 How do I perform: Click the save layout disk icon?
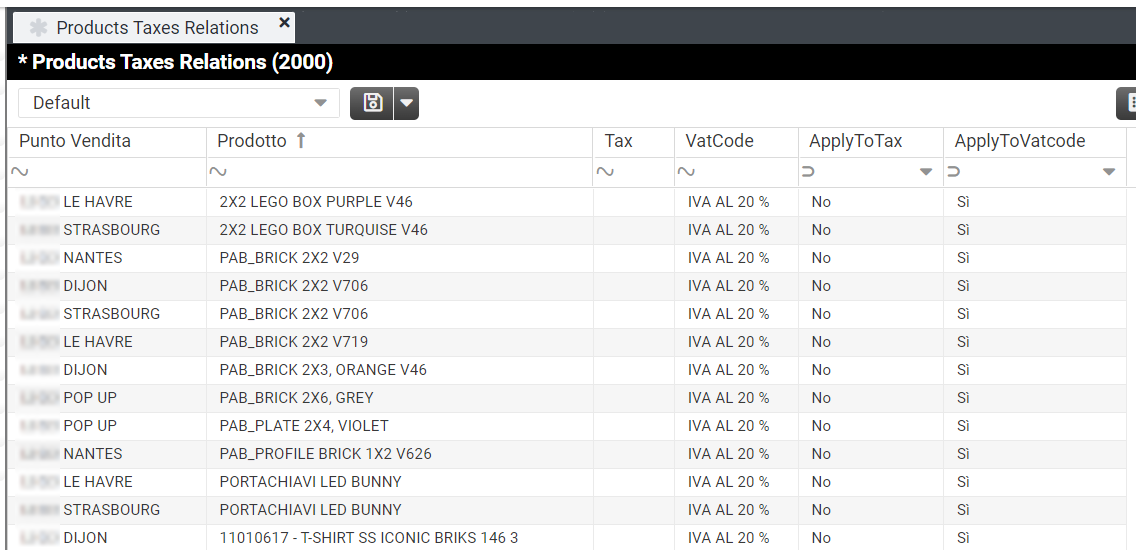[x=372, y=103]
